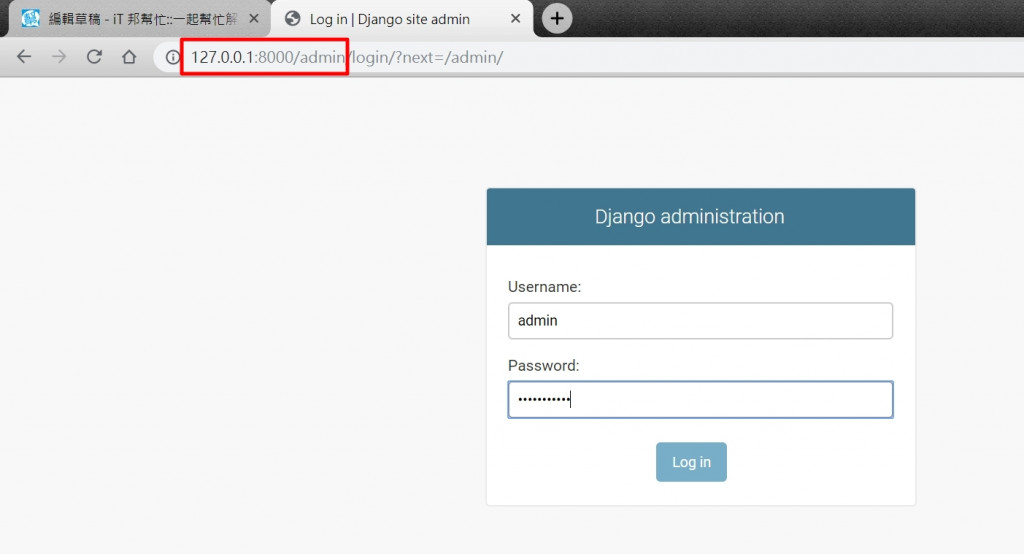
Task: Focus the Username input field
Action: 700,321
